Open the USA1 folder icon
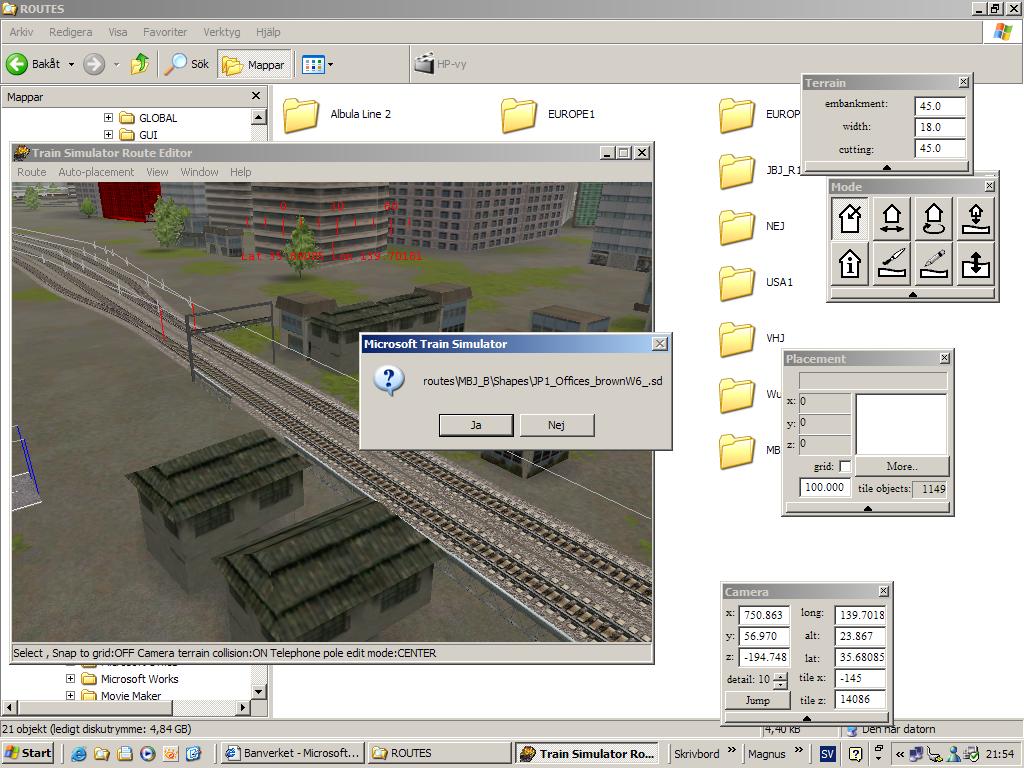This screenshot has width=1024, height=768. tap(737, 283)
